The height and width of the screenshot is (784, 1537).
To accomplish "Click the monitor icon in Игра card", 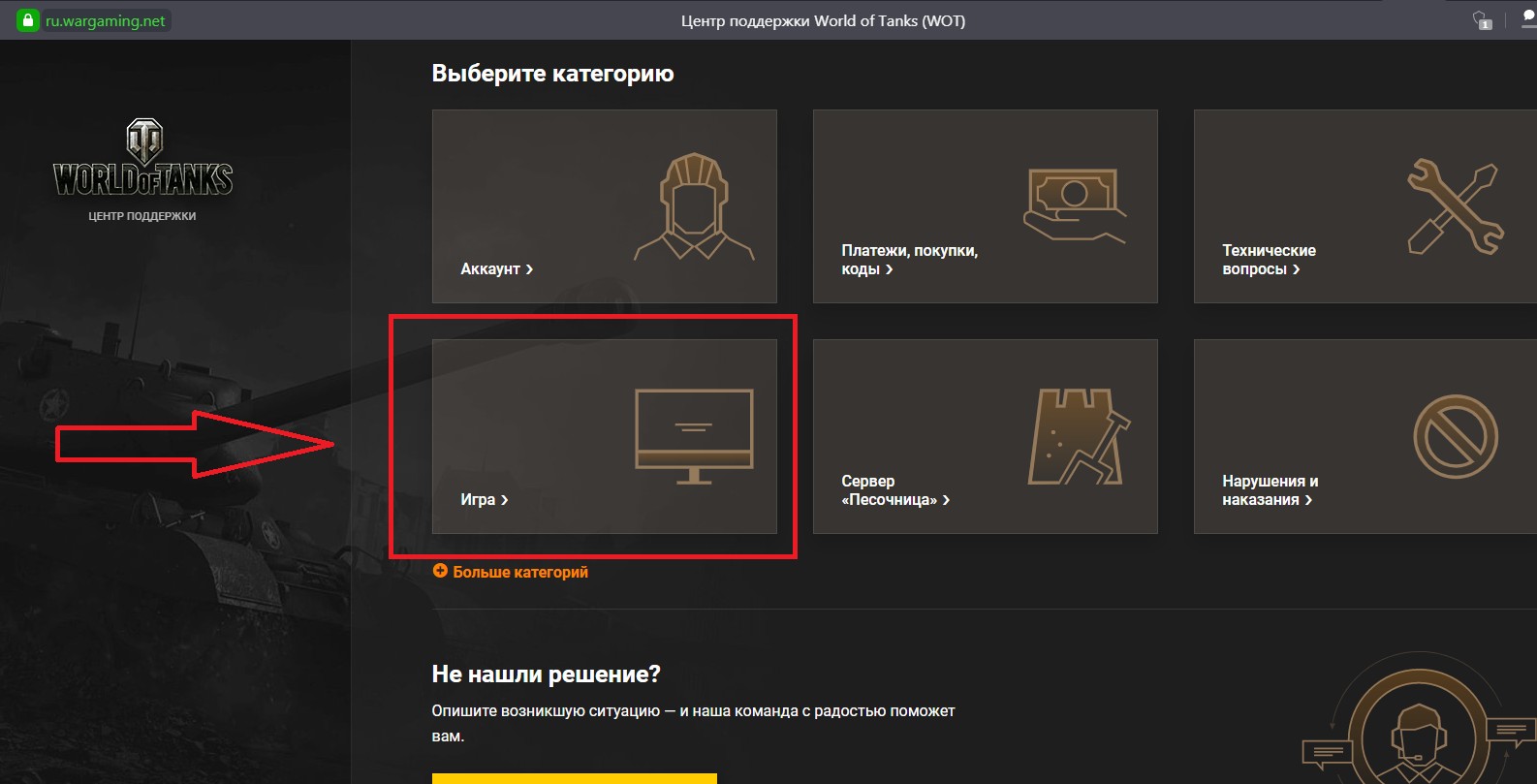I will point(694,436).
